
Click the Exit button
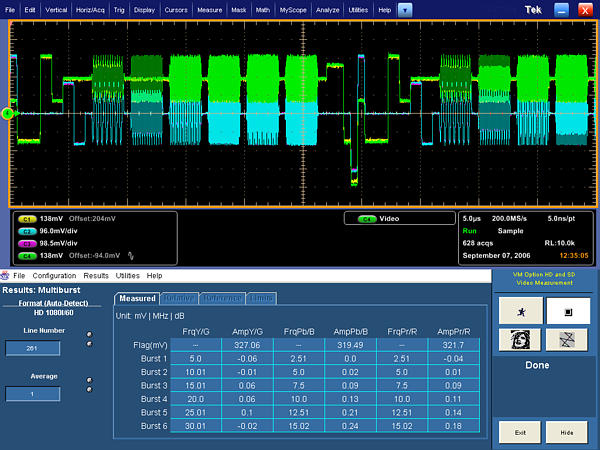point(521,432)
